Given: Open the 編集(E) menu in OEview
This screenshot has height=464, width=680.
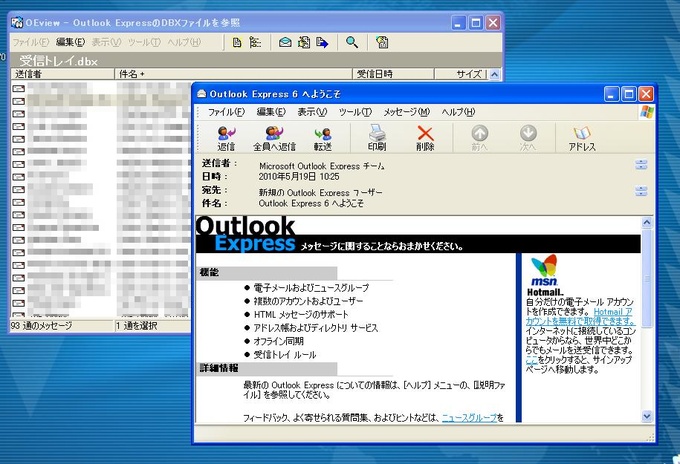Looking at the screenshot, I should point(70,42).
